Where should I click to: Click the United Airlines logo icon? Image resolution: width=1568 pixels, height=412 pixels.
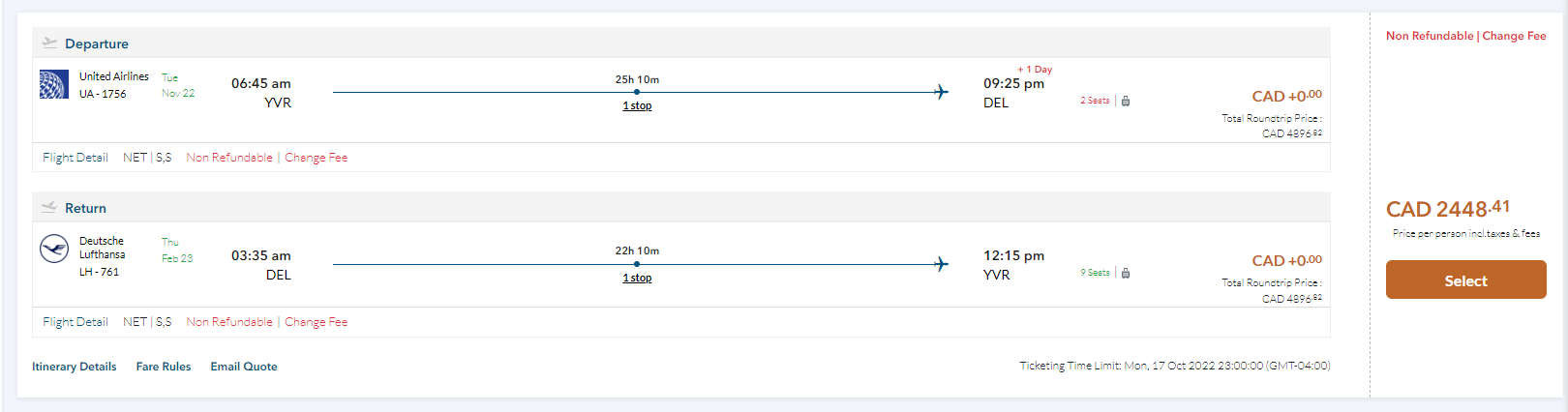pos(54,84)
